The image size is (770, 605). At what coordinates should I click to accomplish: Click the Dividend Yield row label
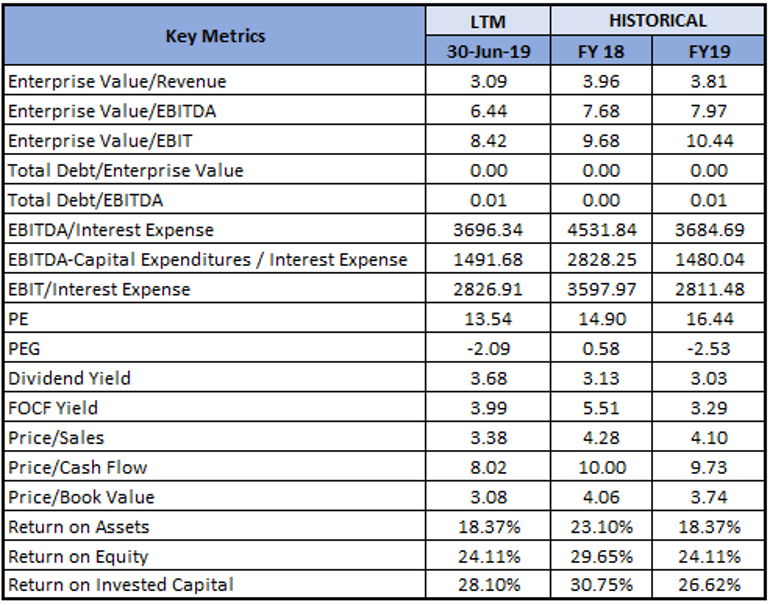pos(69,378)
